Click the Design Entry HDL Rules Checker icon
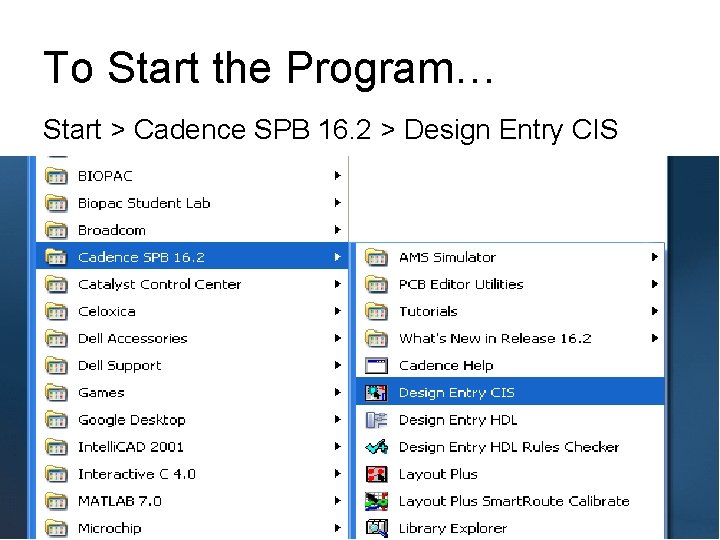Image resolution: width=720 pixels, height=540 pixels. tap(376, 447)
